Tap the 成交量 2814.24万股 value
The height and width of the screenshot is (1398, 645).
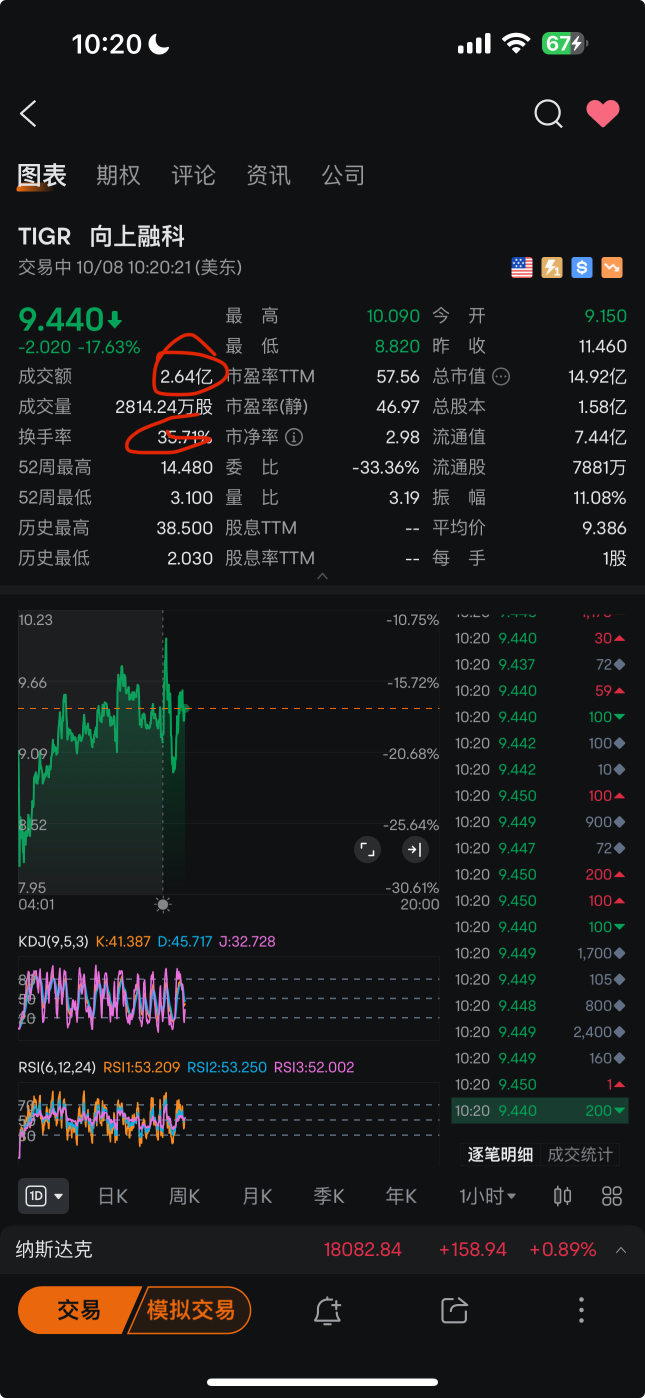tap(164, 407)
